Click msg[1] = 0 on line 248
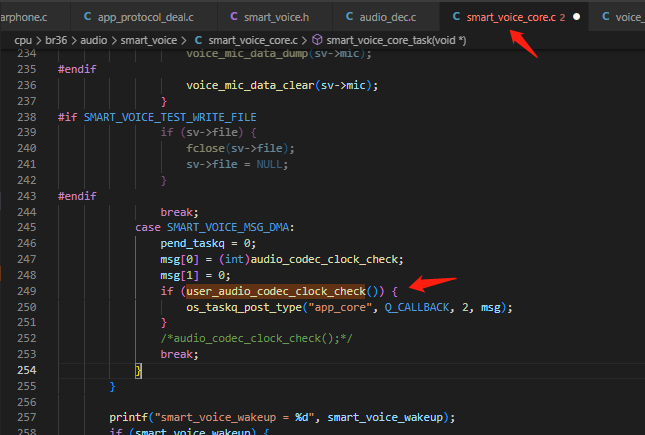 coord(195,275)
